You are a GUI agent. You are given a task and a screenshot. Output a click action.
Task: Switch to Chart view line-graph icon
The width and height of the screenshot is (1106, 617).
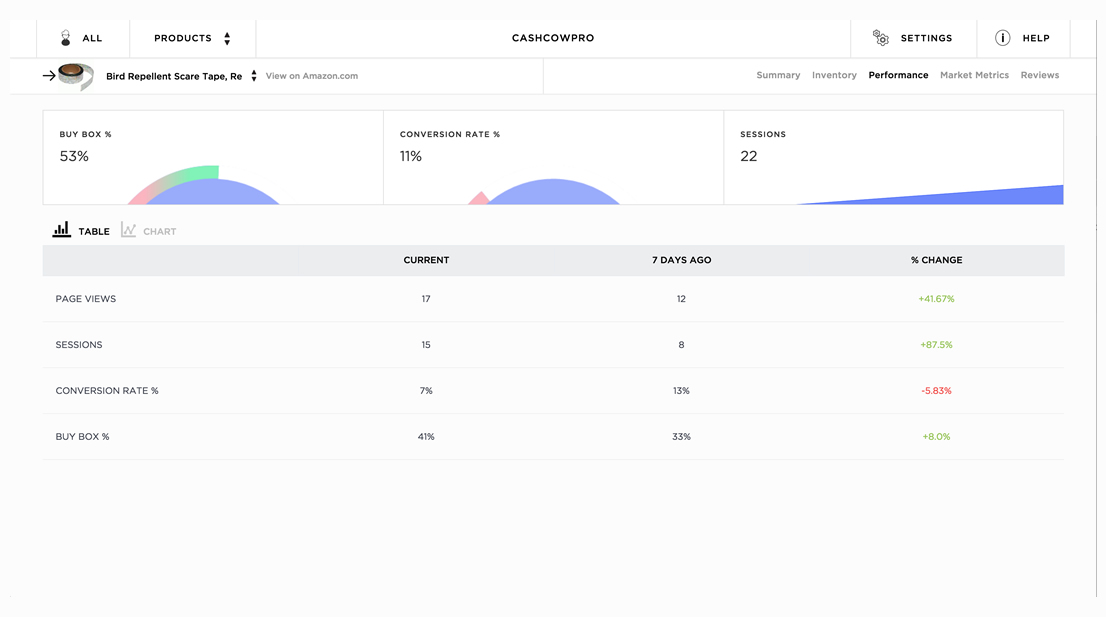[128, 230]
